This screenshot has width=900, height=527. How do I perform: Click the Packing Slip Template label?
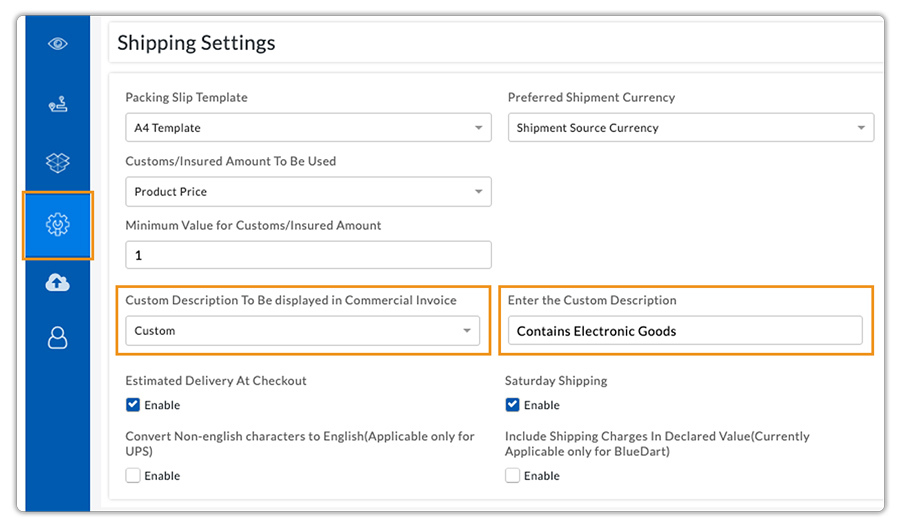pos(187,98)
